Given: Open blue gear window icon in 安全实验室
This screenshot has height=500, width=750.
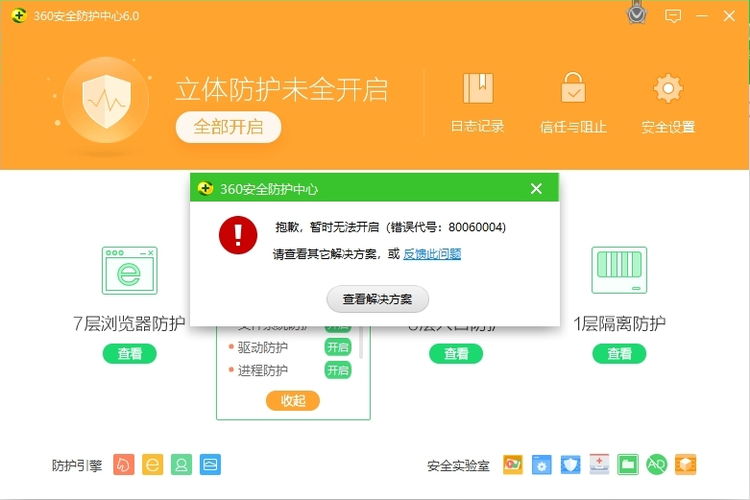Looking at the screenshot, I should coord(541,465).
